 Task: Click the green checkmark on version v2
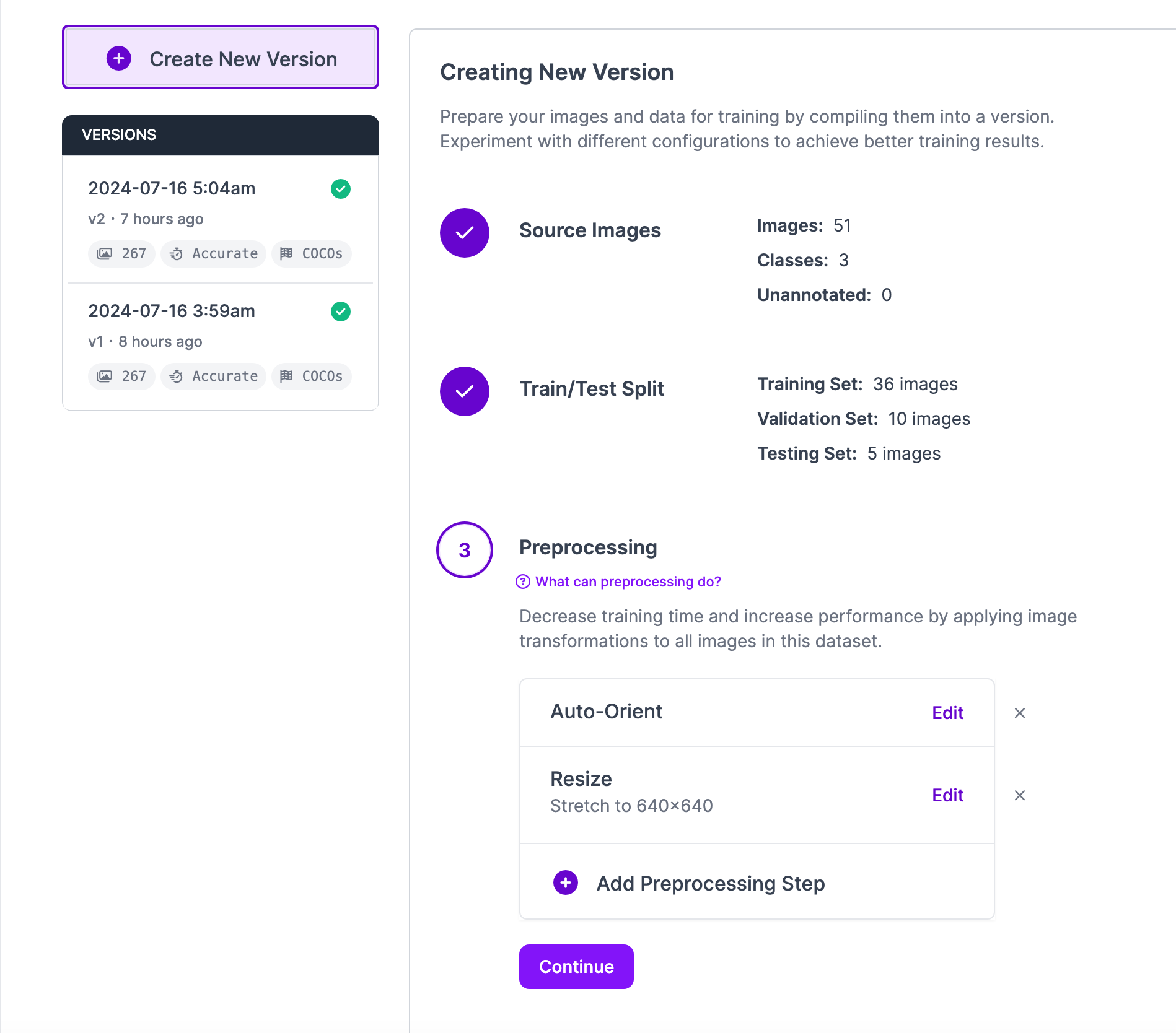click(341, 188)
